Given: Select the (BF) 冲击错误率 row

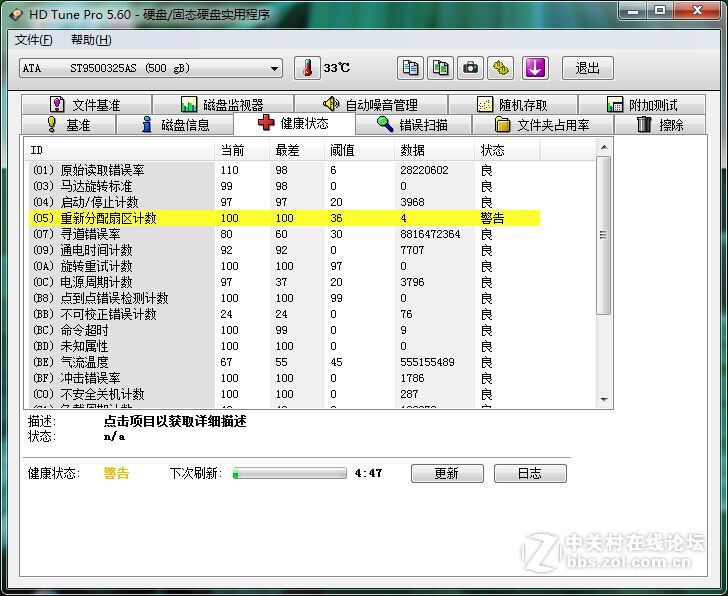Looking at the screenshot, I should click(x=284, y=378).
